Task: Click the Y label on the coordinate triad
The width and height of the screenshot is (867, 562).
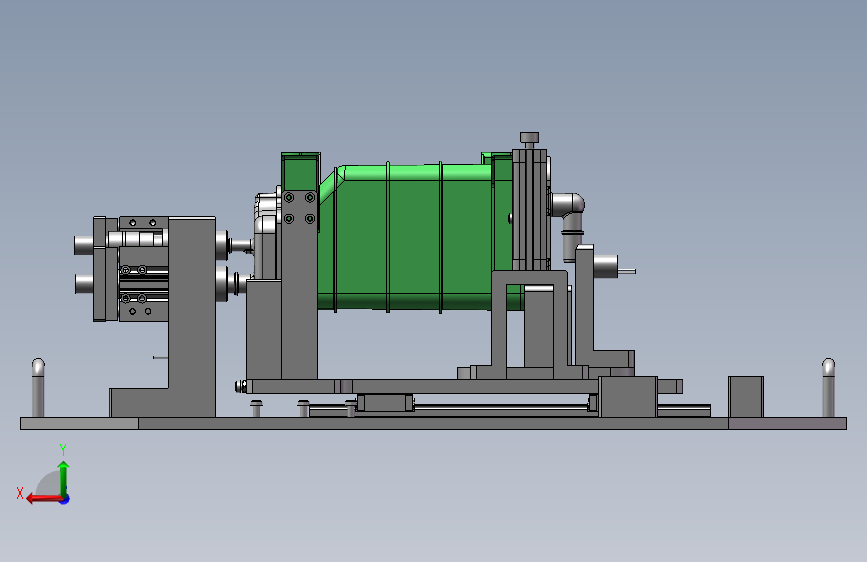Action: (x=63, y=450)
